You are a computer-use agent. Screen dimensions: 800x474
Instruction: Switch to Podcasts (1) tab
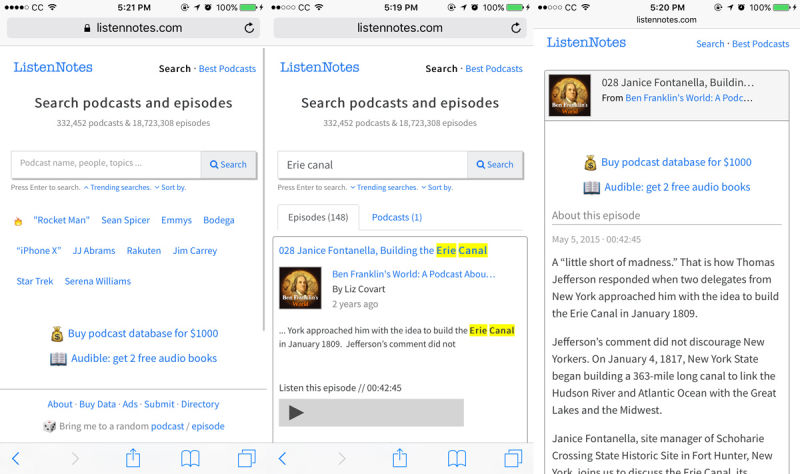(397, 217)
